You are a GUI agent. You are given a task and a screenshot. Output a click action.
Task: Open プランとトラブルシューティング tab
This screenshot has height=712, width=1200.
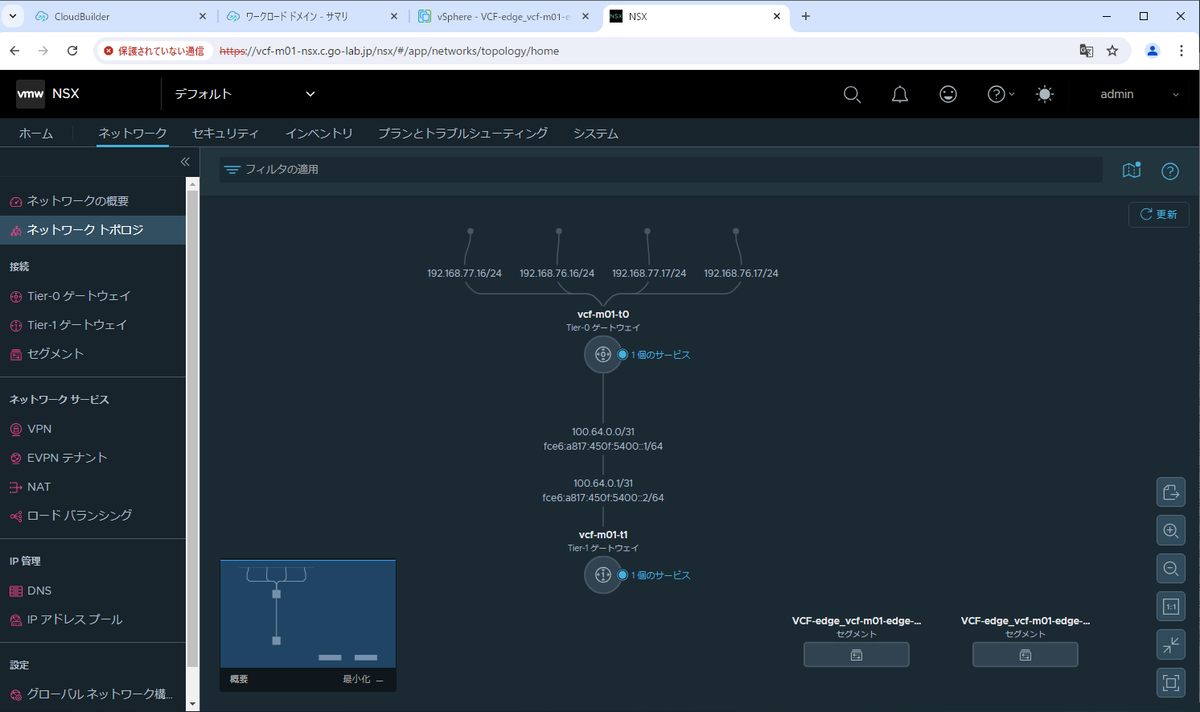[463, 133]
